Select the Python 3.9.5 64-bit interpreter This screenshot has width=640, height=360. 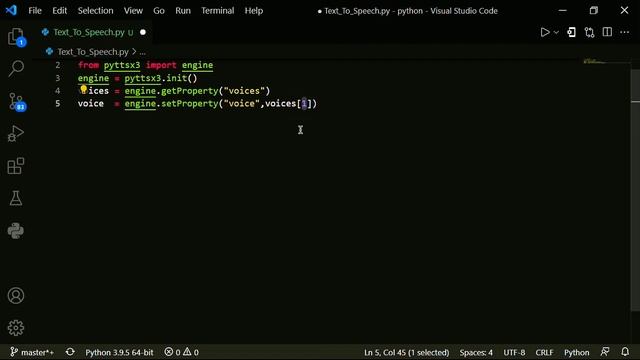point(119,352)
